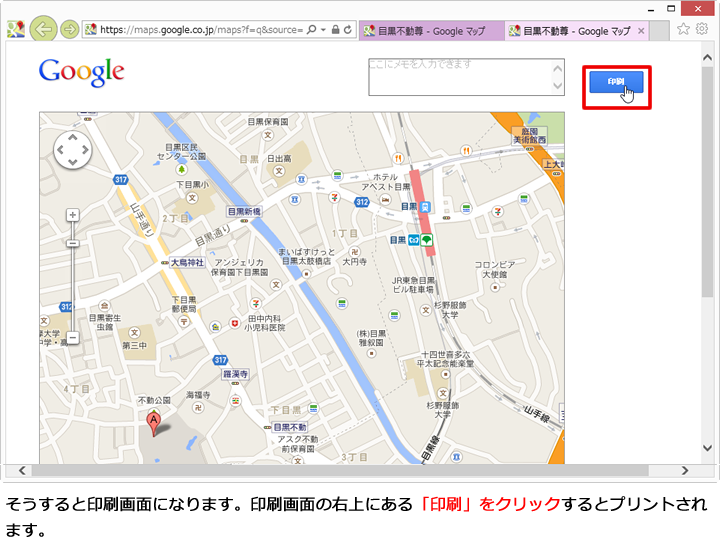Maximize the browser window
Image resolution: width=720 pixels, height=538 pixels.
tap(671, 8)
